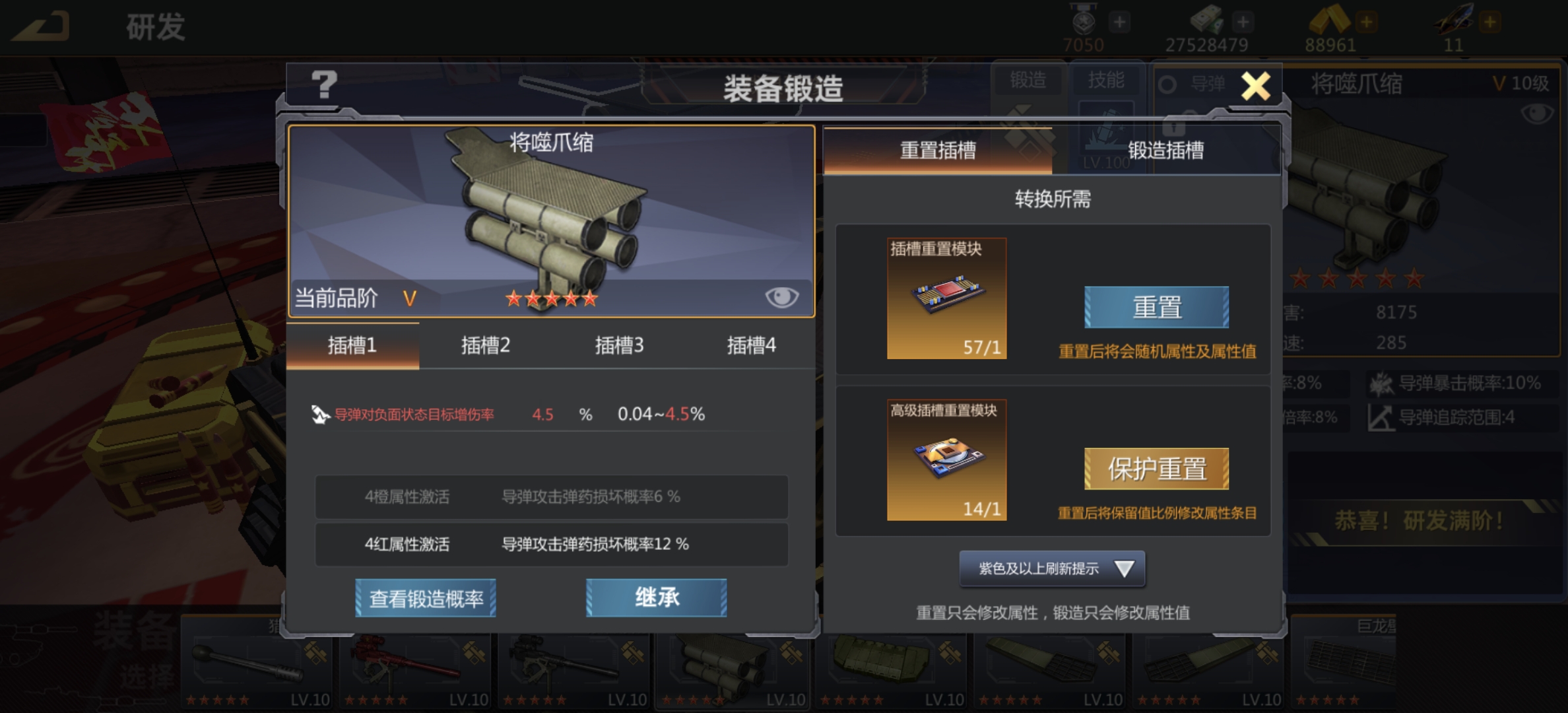Click the 插槽重置模块 item icon

pyautogui.click(x=946, y=298)
